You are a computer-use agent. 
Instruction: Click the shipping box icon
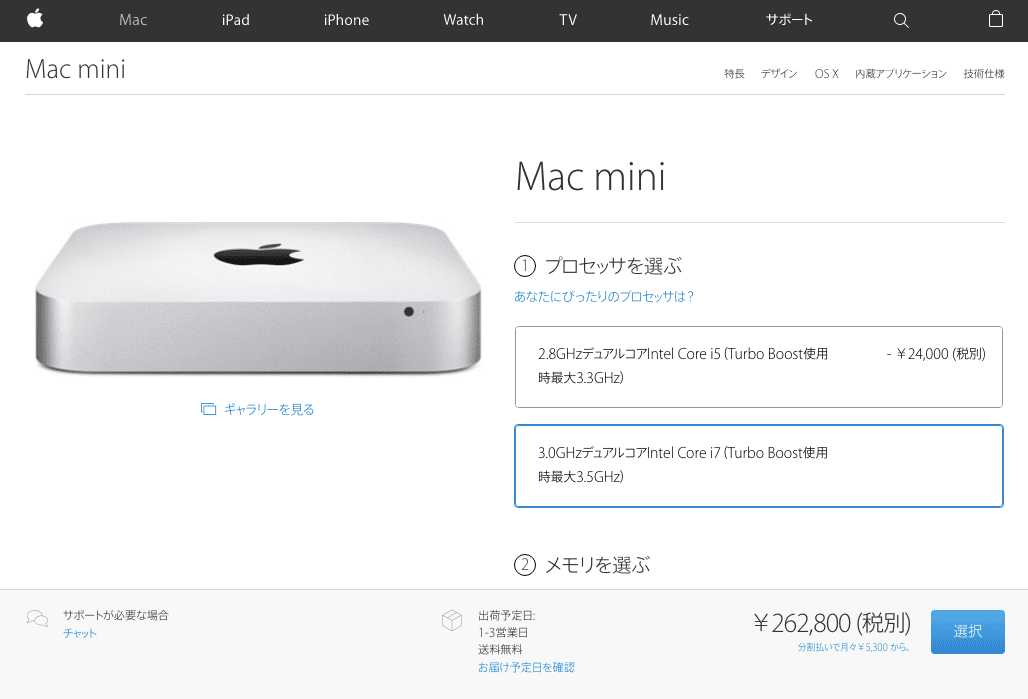(x=452, y=620)
